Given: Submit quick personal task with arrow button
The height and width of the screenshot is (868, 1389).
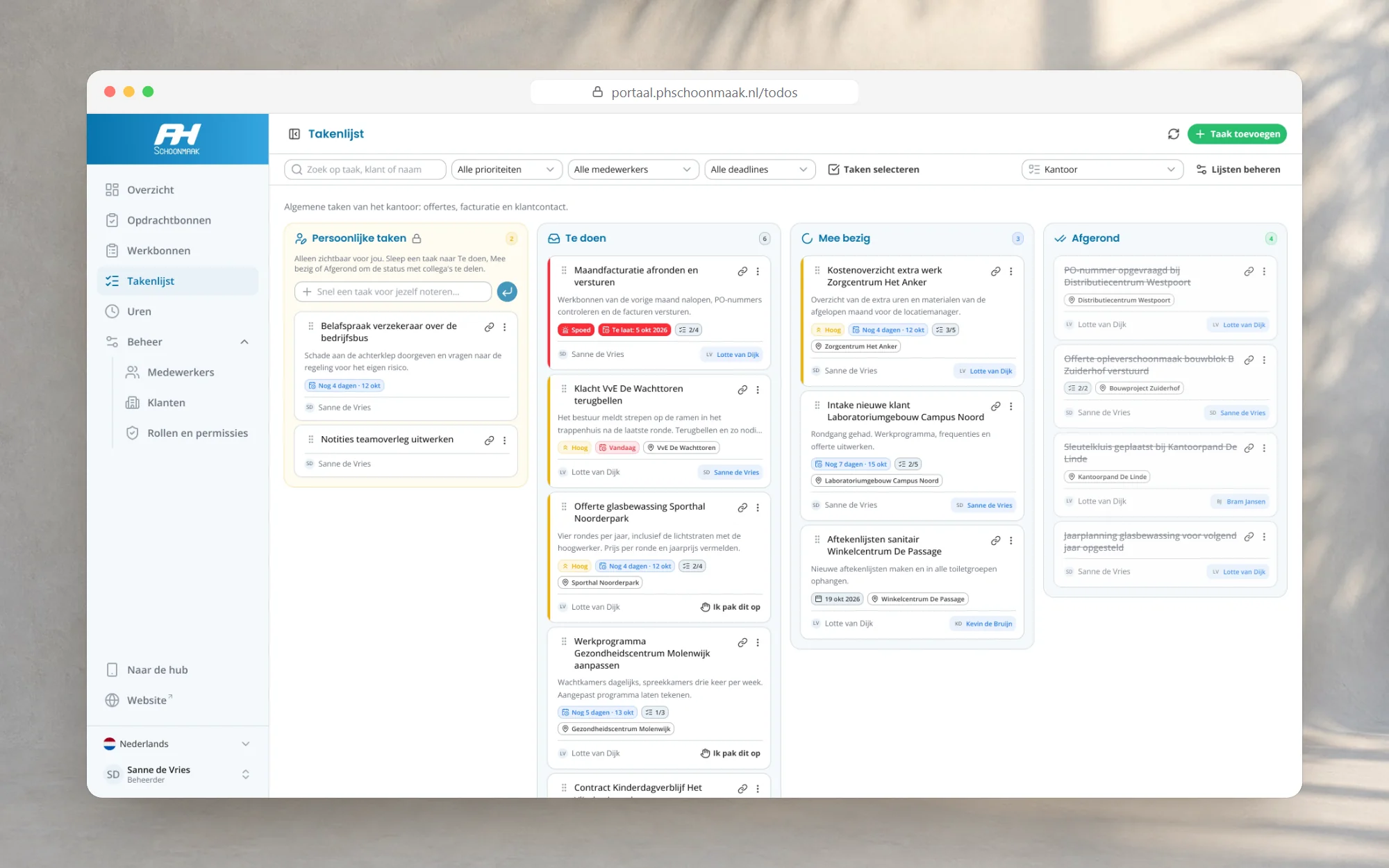Looking at the screenshot, I should click(x=507, y=292).
